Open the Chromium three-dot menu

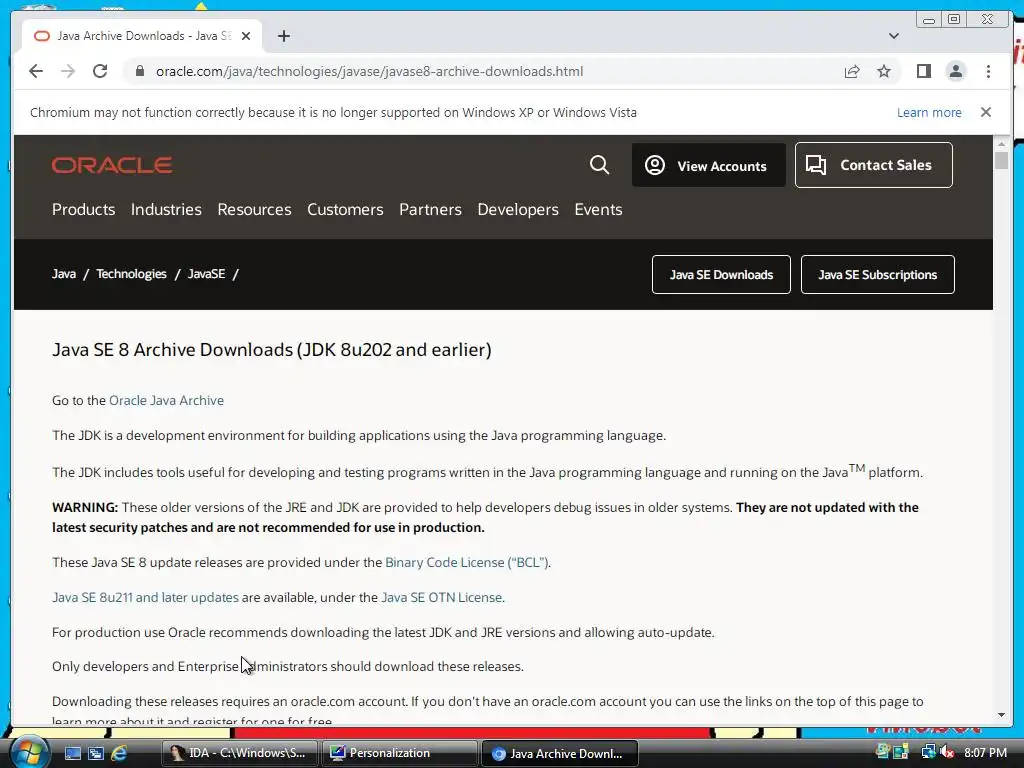[x=988, y=71]
